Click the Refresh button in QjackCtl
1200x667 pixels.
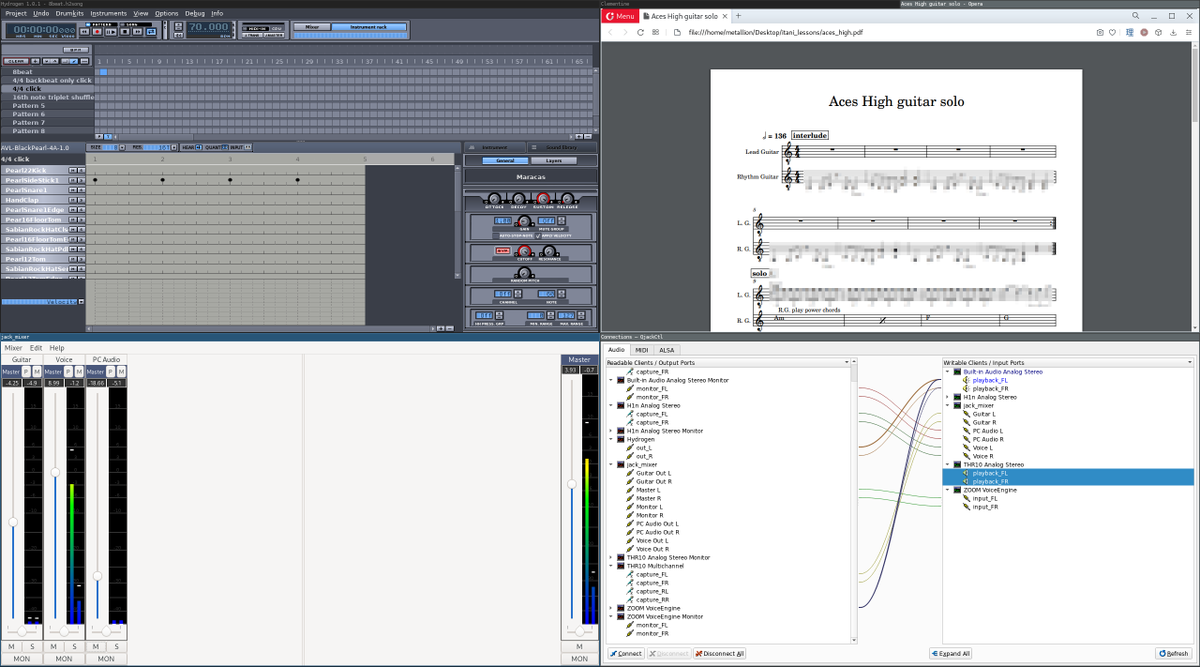[1174, 653]
